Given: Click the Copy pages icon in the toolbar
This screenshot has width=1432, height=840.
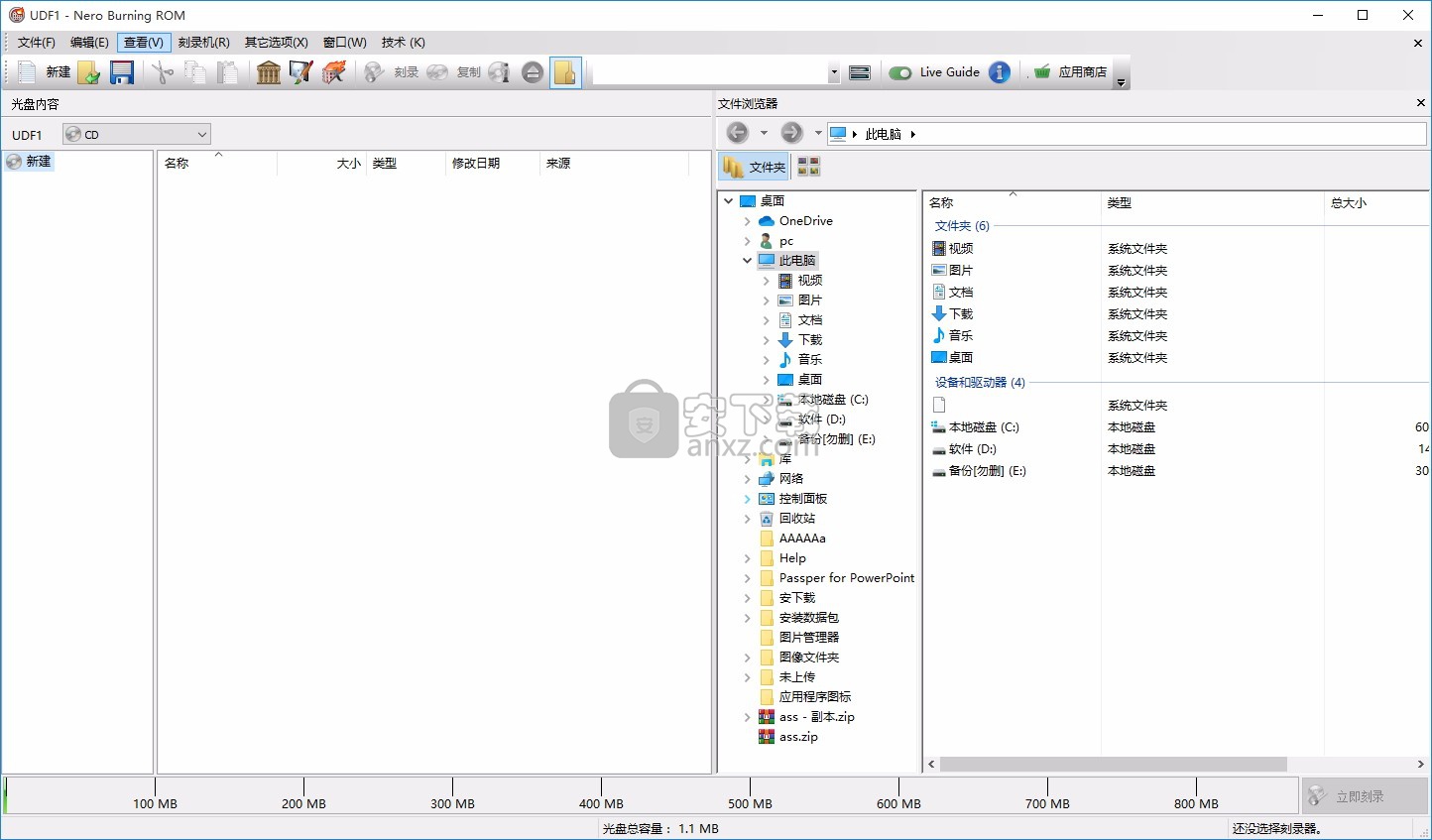Looking at the screenshot, I should pyautogui.click(x=195, y=72).
